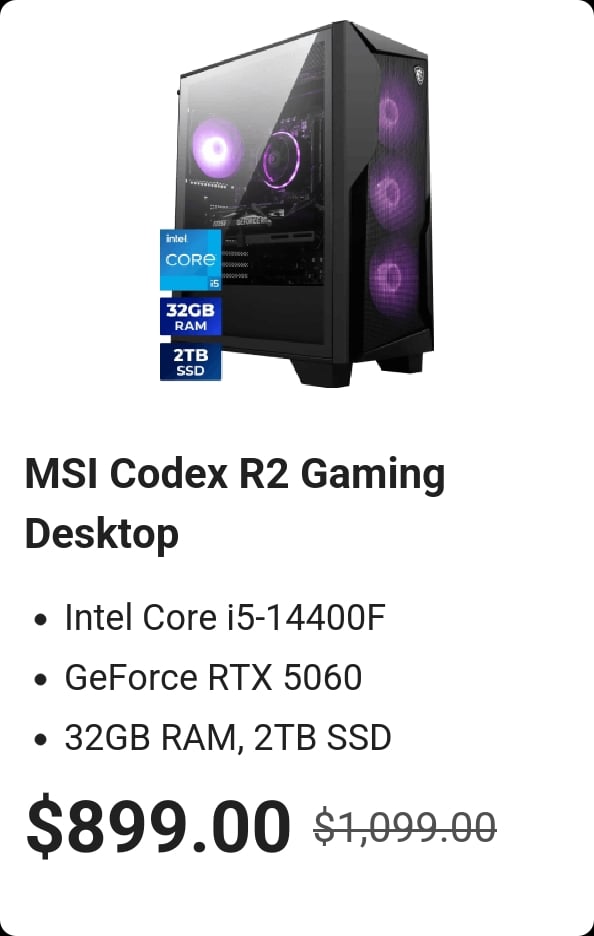Image resolution: width=594 pixels, height=936 pixels.
Task: Click the 2TB SSD badge
Action: click(x=190, y=362)
